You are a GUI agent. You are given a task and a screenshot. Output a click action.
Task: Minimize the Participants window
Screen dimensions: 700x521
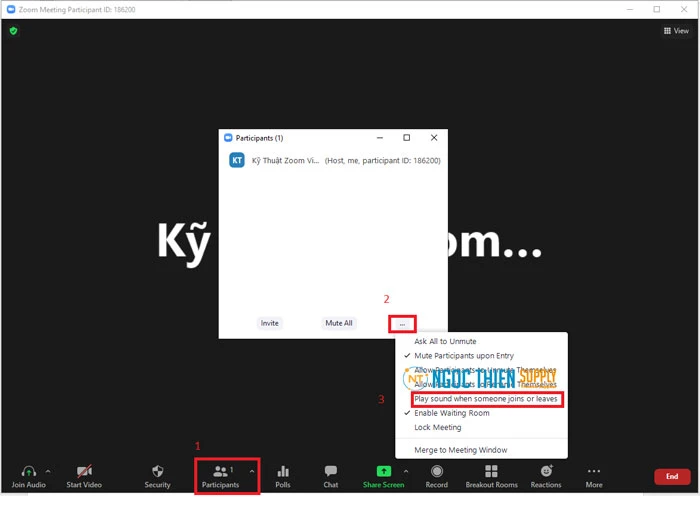point(380,138)
